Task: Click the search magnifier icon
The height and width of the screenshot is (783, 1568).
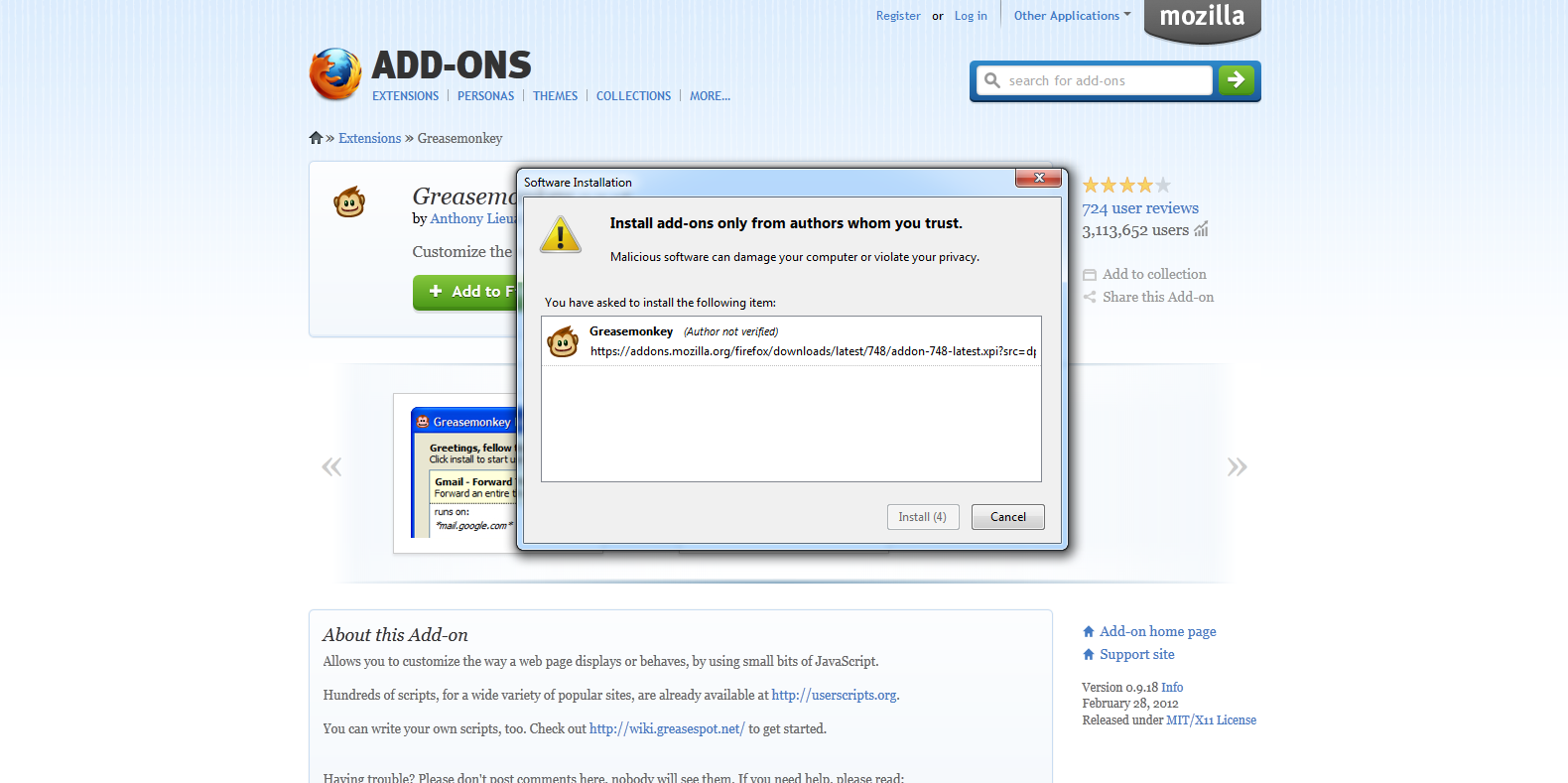Action: click(x=992, y=80)
